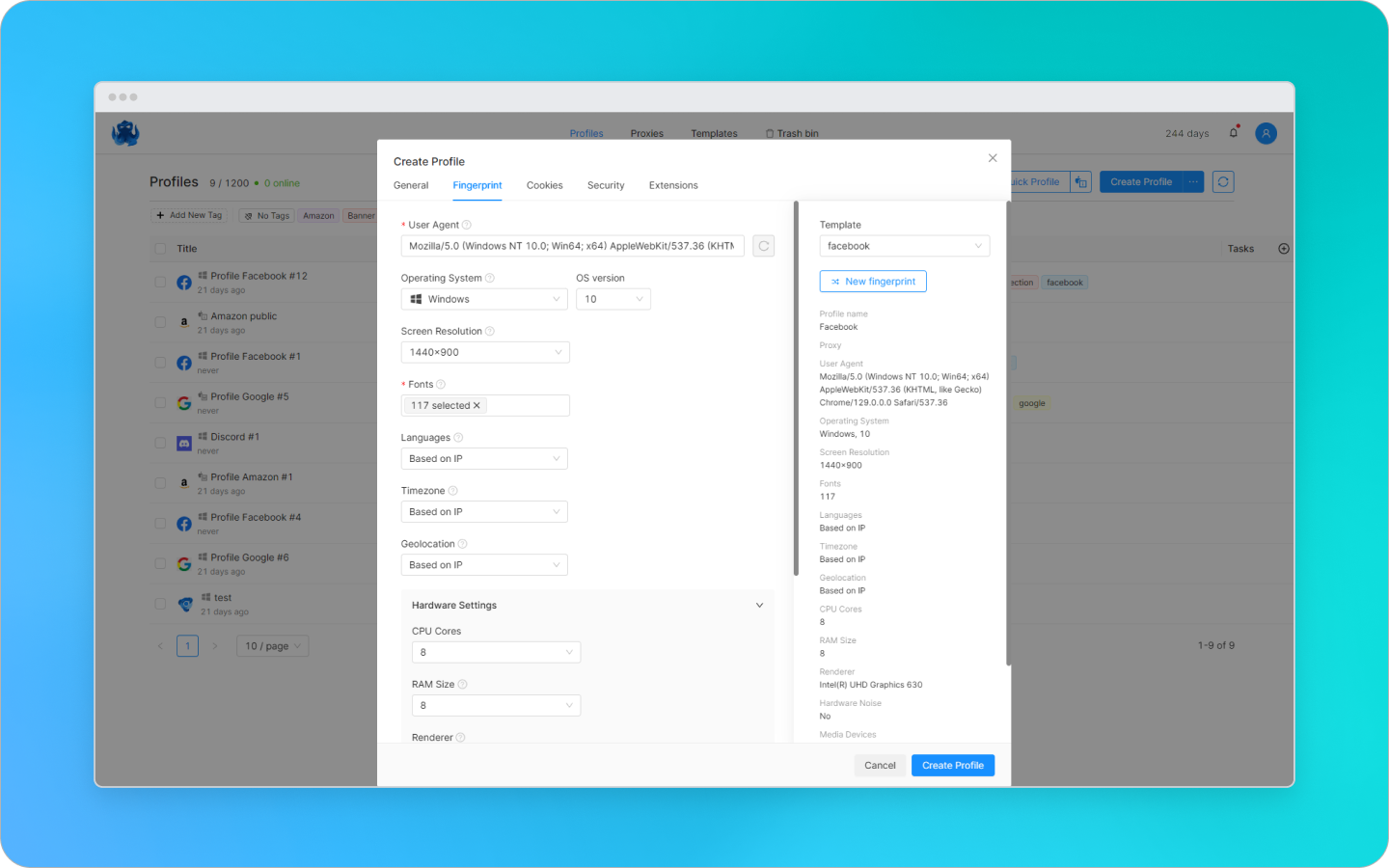Collapse the Hardware Settings section
The image size is (1389, 868).
[x=759, y=605]
